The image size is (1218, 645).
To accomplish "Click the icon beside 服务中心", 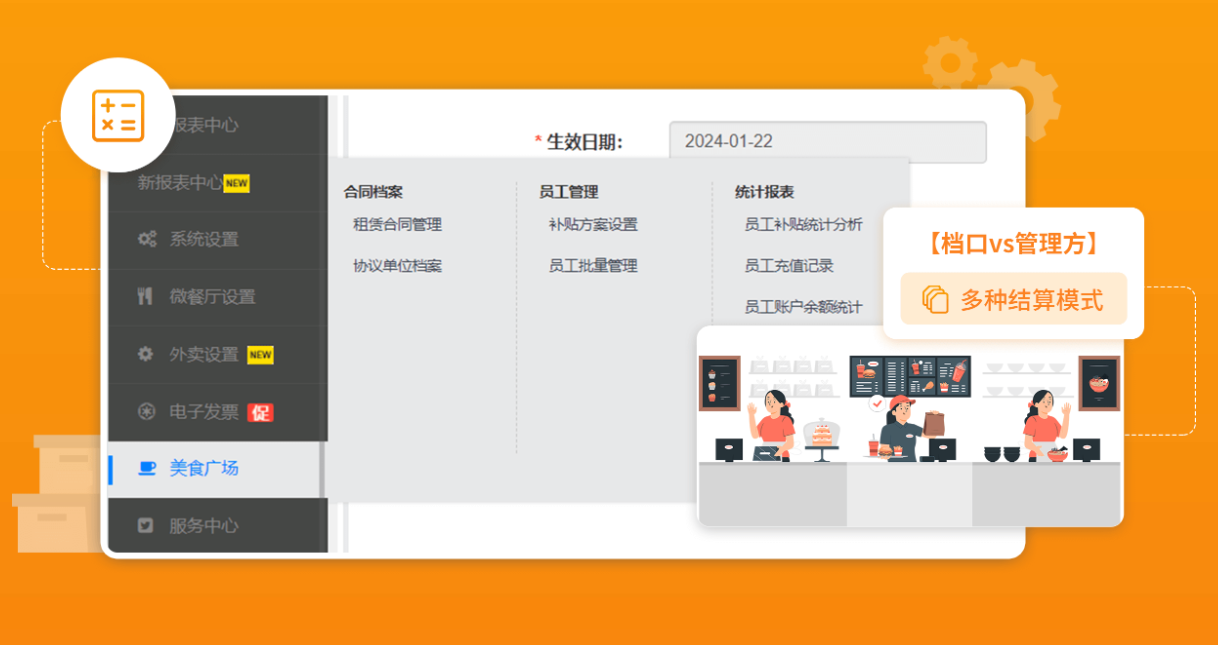I will tap(146, 525).
